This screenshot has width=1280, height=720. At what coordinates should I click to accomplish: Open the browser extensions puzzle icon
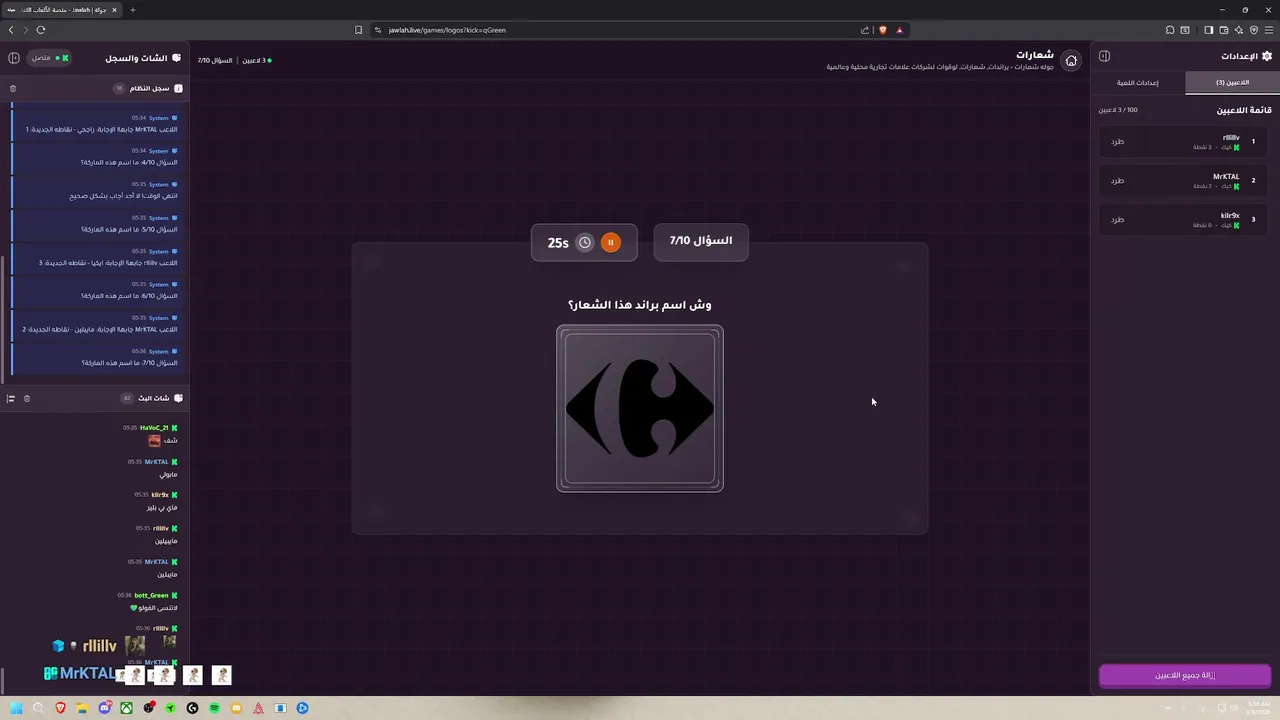tap(1170, 30)
